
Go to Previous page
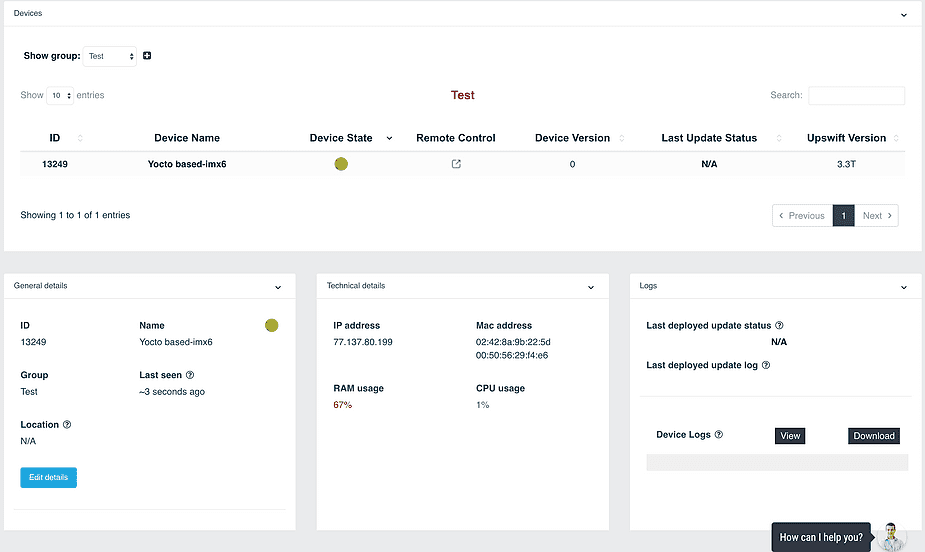point(802,215)
